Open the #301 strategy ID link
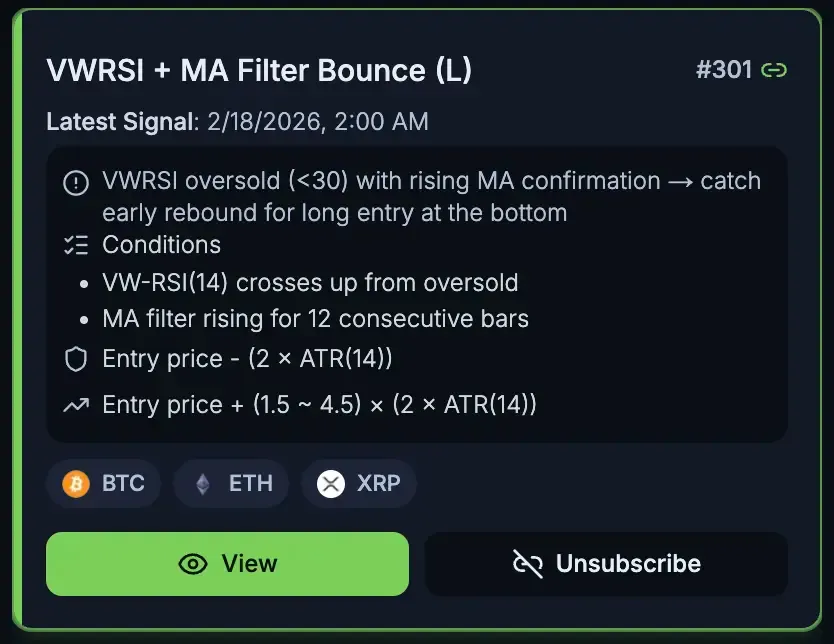The height and width of the screenshot is (644, 834). click(724, 70)
